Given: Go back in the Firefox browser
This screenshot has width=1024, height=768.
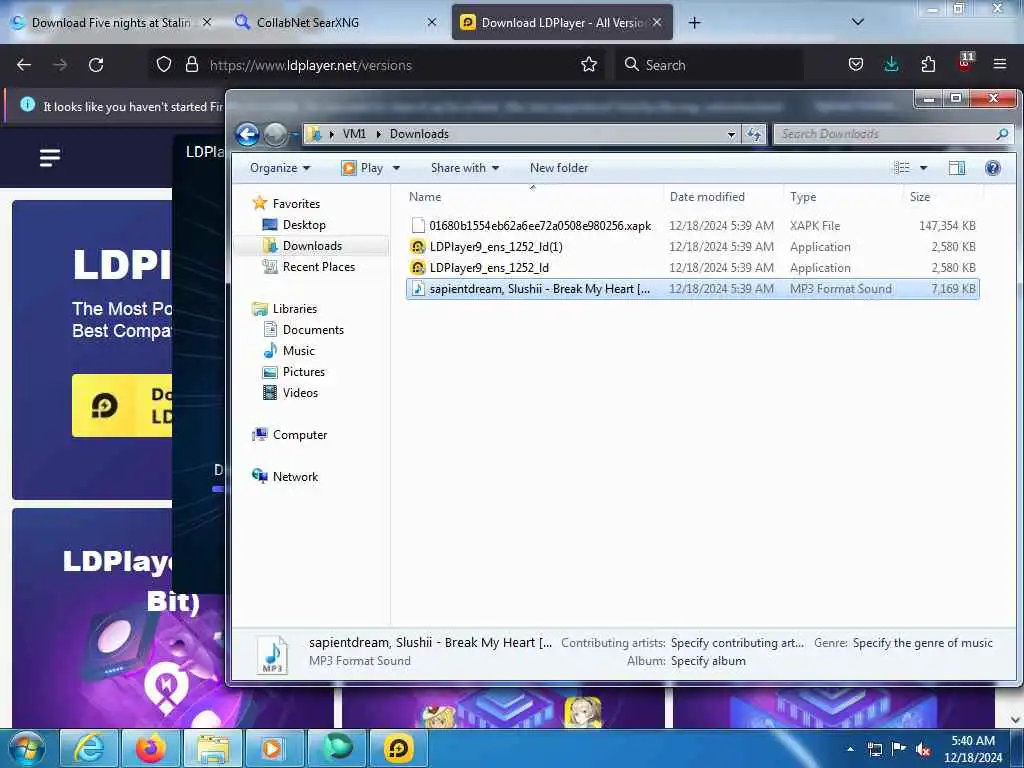Looking at the screenshot, I should (x=24, y=65).
